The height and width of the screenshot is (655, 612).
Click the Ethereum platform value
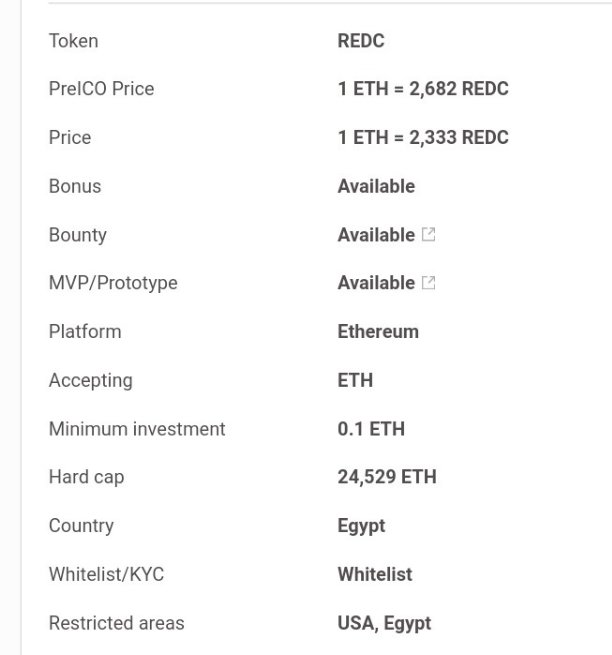click(378, 332)
